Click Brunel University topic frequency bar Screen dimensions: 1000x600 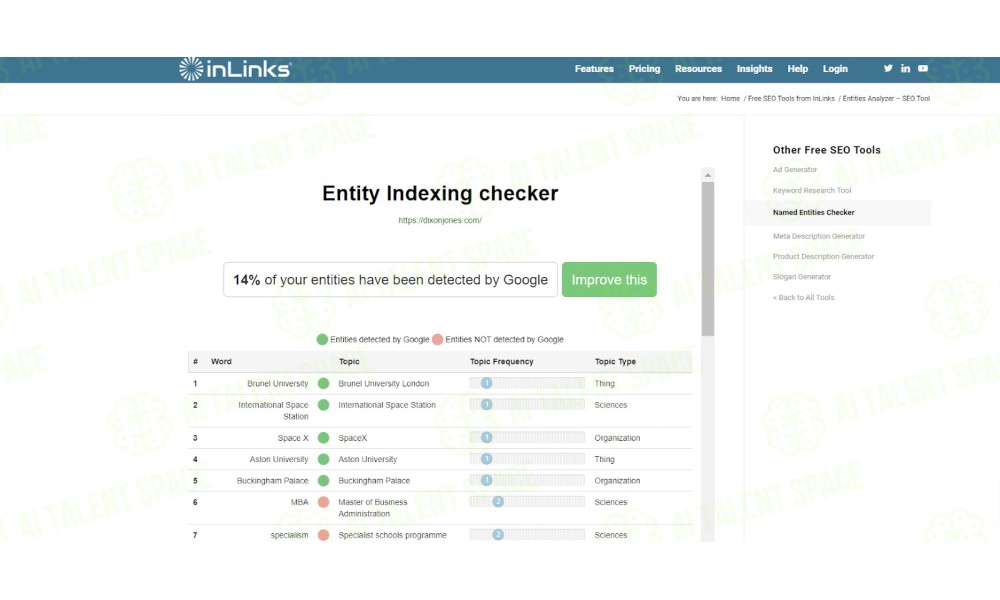pyautogui.click(x=527, y=383)
